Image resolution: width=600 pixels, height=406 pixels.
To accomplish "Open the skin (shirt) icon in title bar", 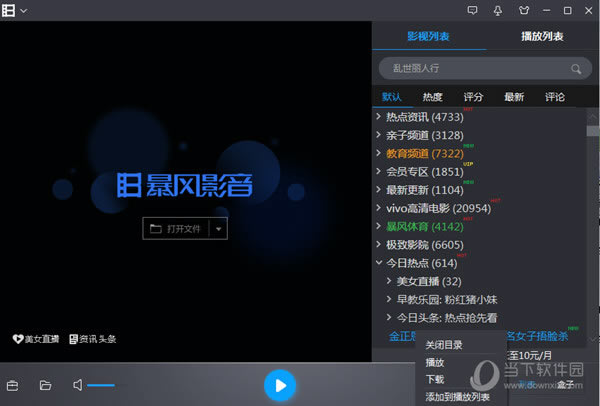I will tap(523, 10).
